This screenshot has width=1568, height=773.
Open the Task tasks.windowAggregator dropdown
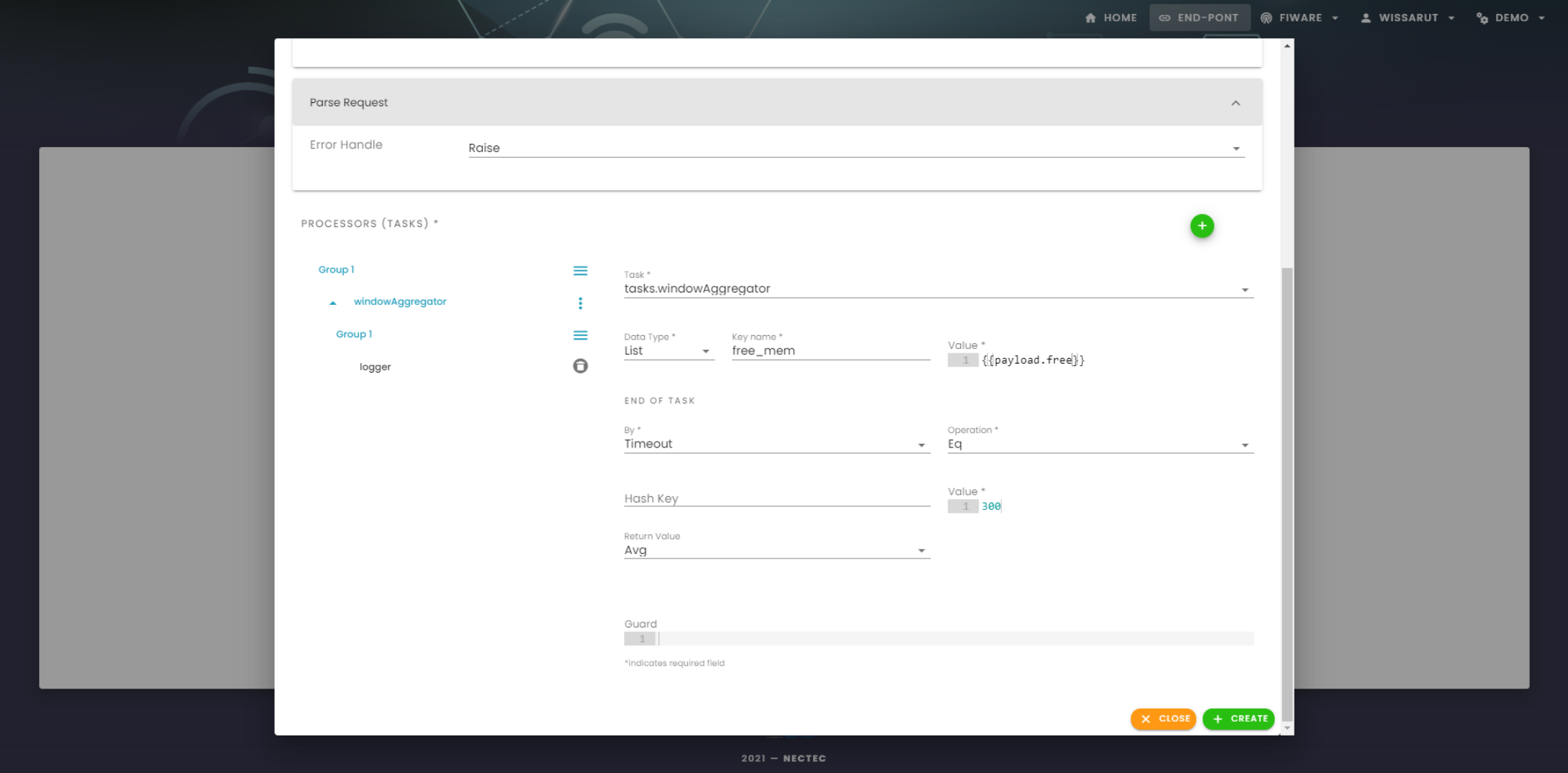[x=939, y=289]
